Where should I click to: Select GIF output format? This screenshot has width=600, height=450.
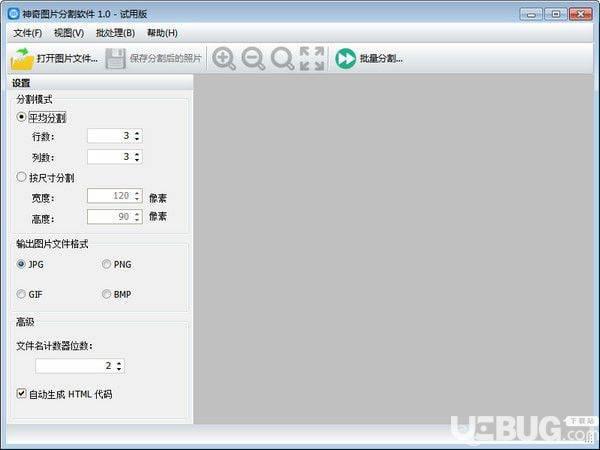click(21, 294)
